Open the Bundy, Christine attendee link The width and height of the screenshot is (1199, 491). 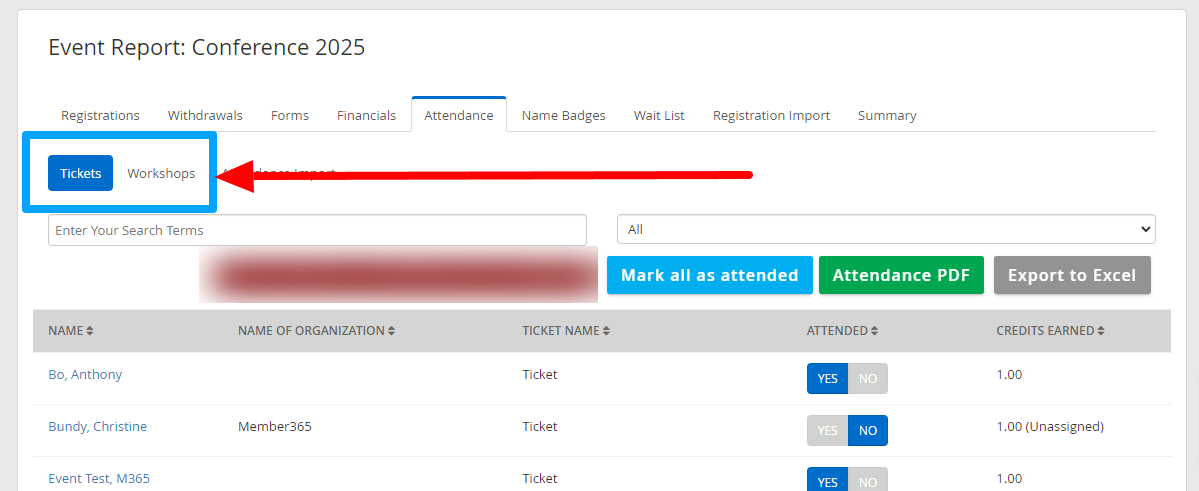pyautogui.click(x=97, y=427)
